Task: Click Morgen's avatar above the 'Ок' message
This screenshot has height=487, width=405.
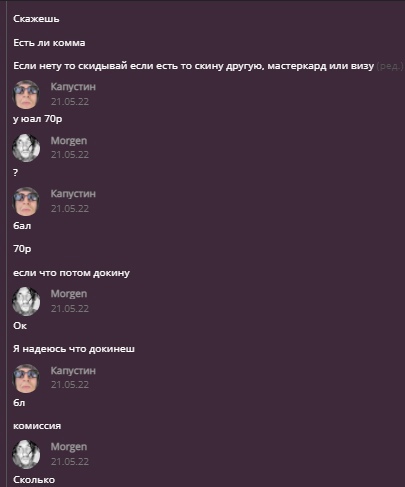Action: [x=26, y=301]
